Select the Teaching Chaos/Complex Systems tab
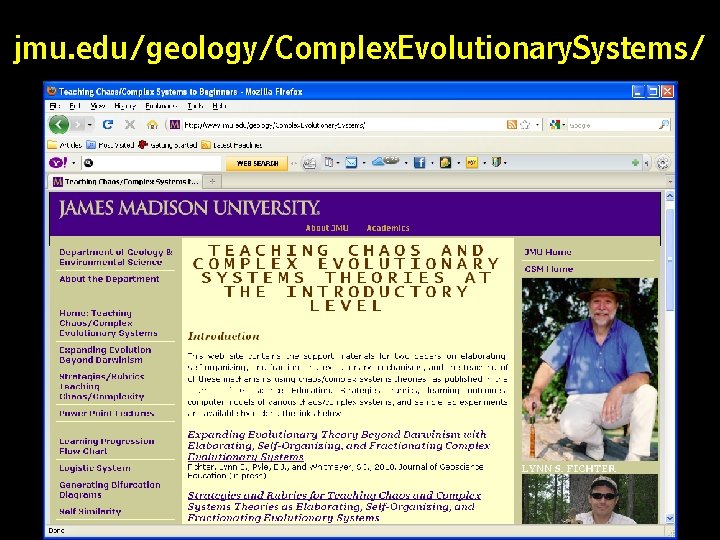The width and height of the screenshot is (720, 540). [126, 181]
